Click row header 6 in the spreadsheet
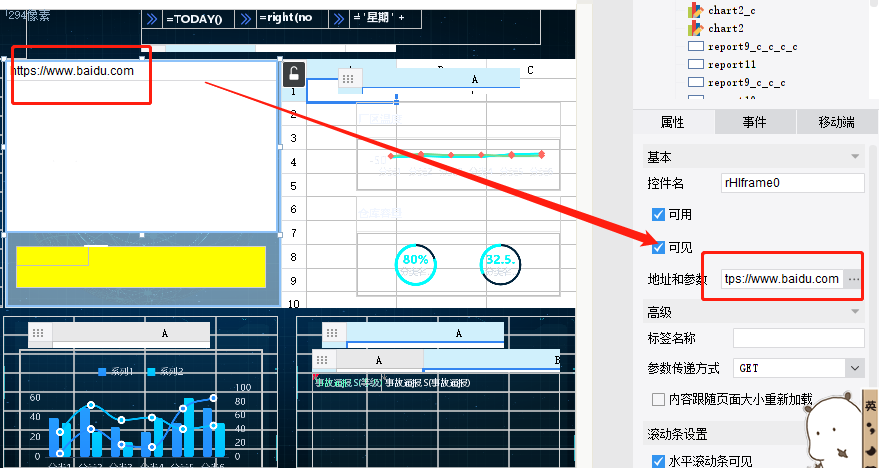 coord(293,209)
